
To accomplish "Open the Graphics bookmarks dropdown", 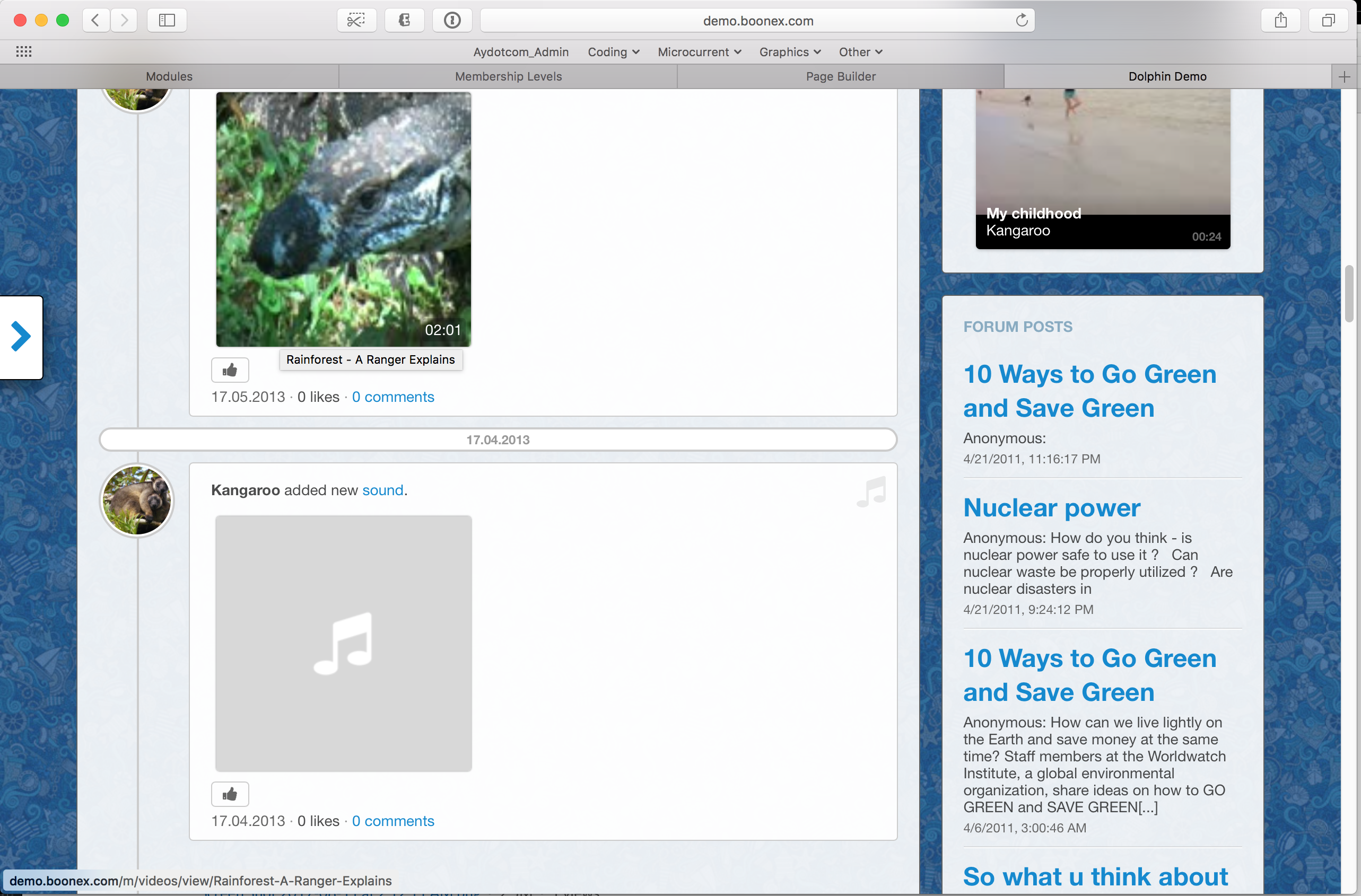I will tap(789, 52).
